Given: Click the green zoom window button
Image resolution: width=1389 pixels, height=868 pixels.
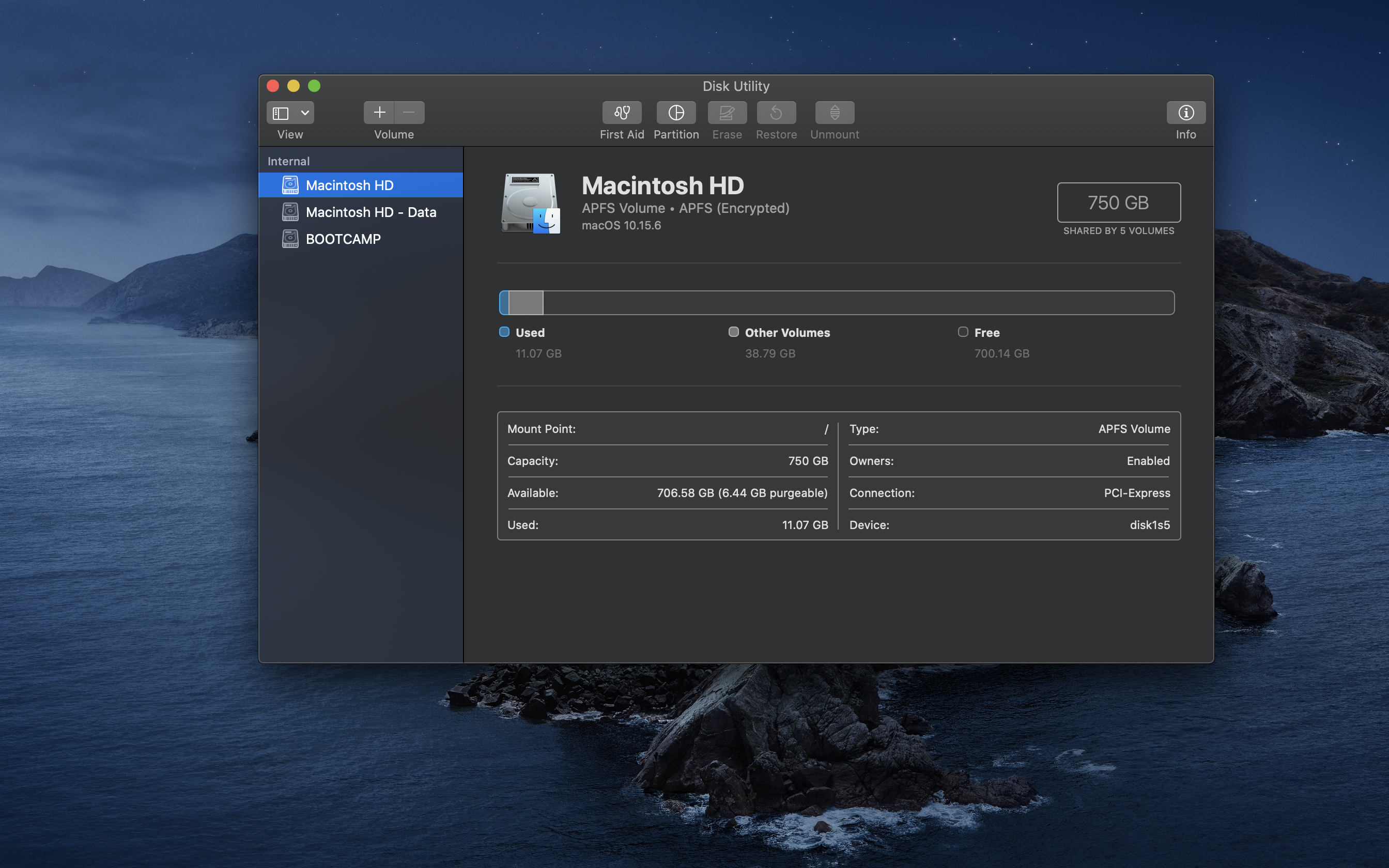Looking at the screenshot, I should pyautogui.click(x=314, y=86).
